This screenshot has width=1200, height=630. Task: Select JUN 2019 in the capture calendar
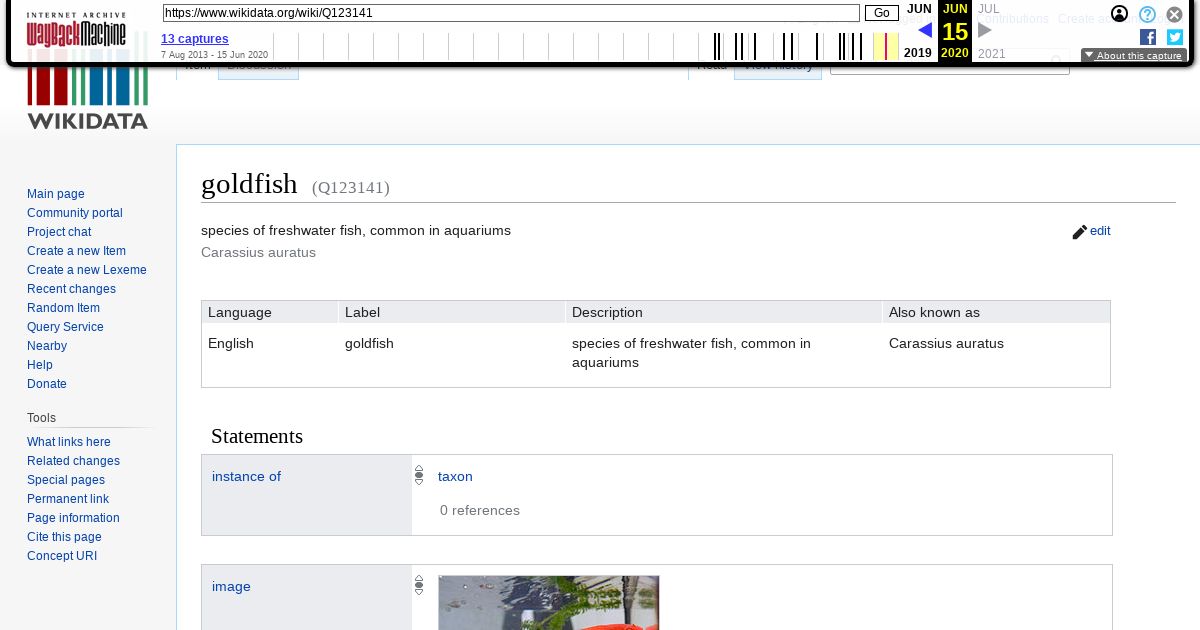pyautogui.click(x=918, y=31)
